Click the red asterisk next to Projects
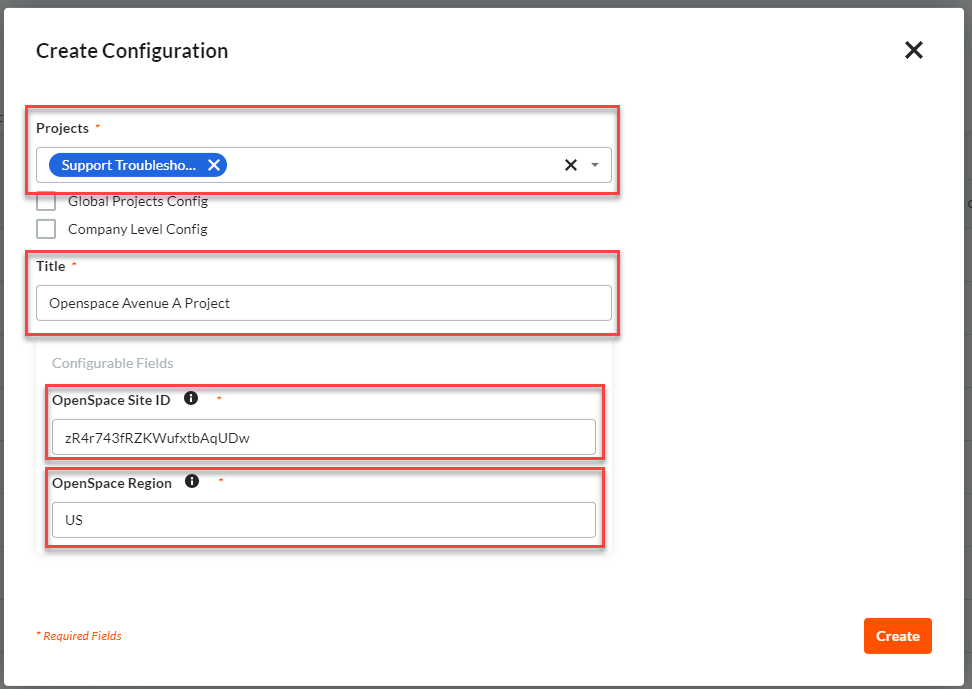The height and width of the screenshot is (689, 972). 98,125
